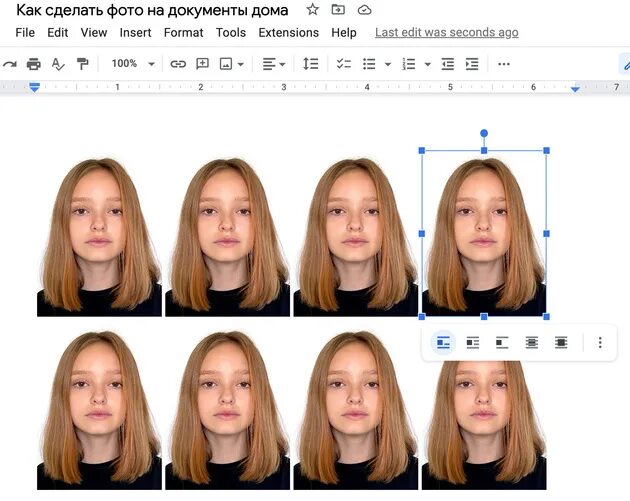The image size is (630, 501).
Task: Open the View menu
Action: pos(94,33)
